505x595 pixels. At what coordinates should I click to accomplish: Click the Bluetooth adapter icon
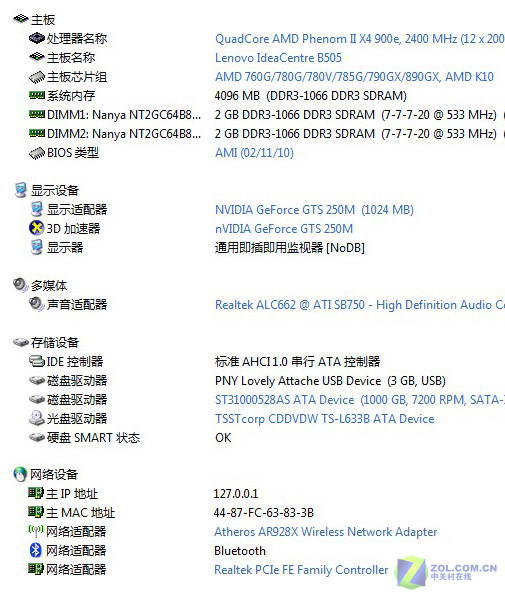[x=35, y=550]
